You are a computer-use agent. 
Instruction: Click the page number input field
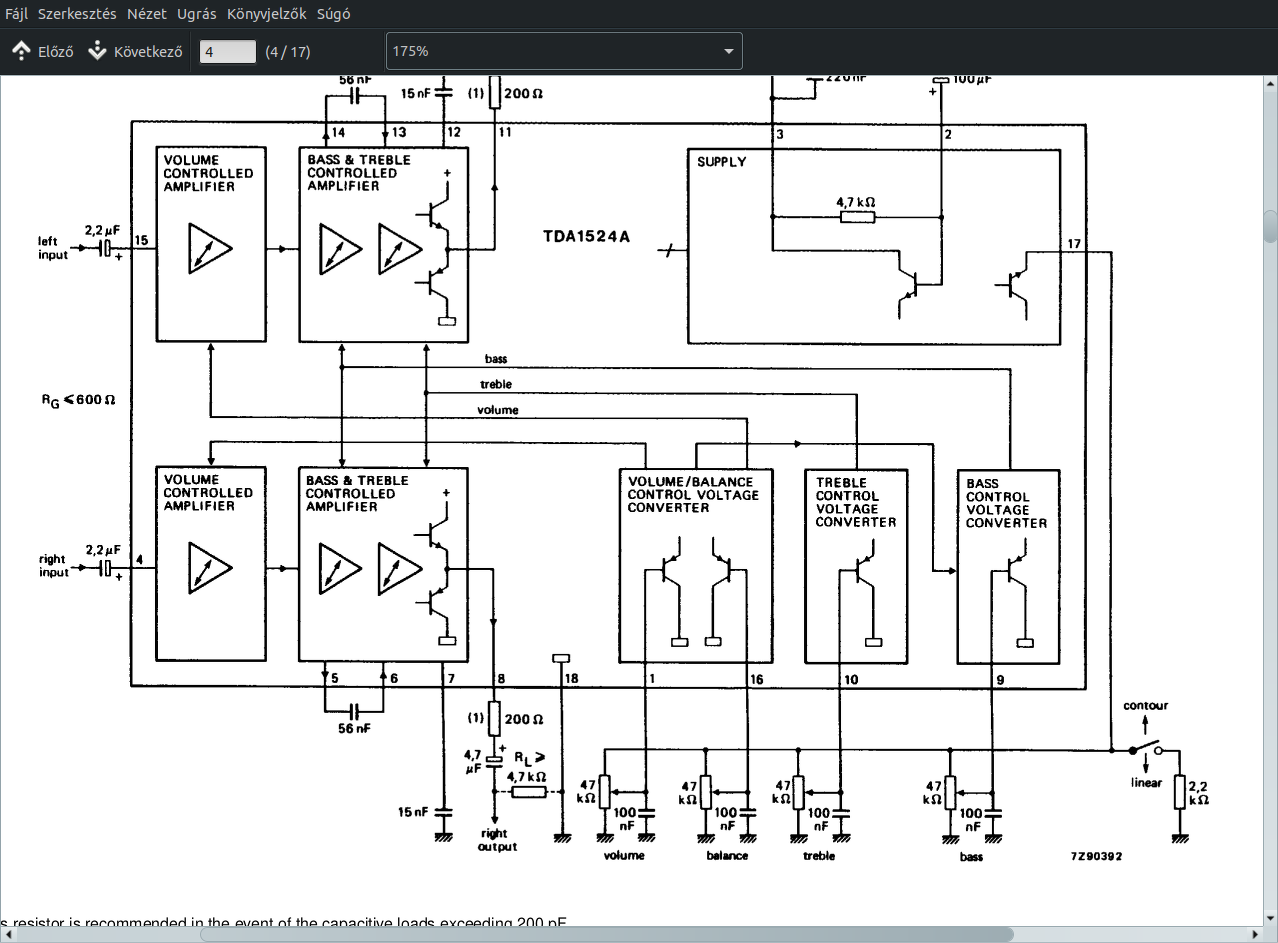coord(228,51)
